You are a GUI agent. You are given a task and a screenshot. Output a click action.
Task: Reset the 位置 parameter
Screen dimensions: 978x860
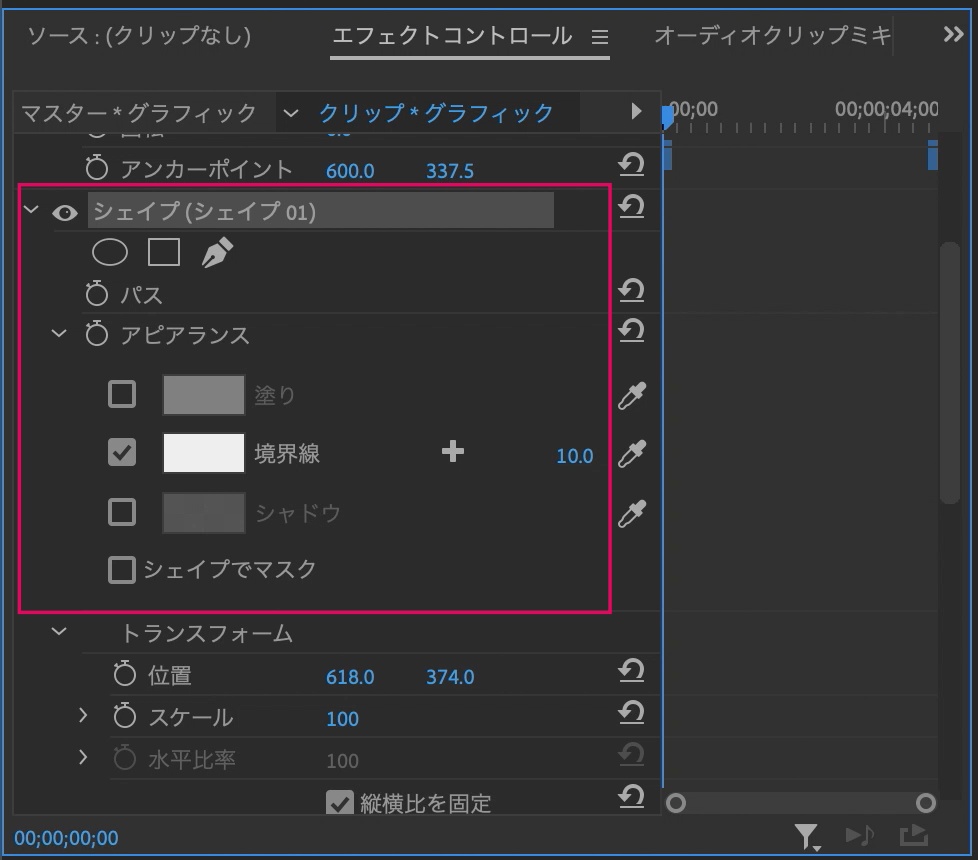click(631, 671)
